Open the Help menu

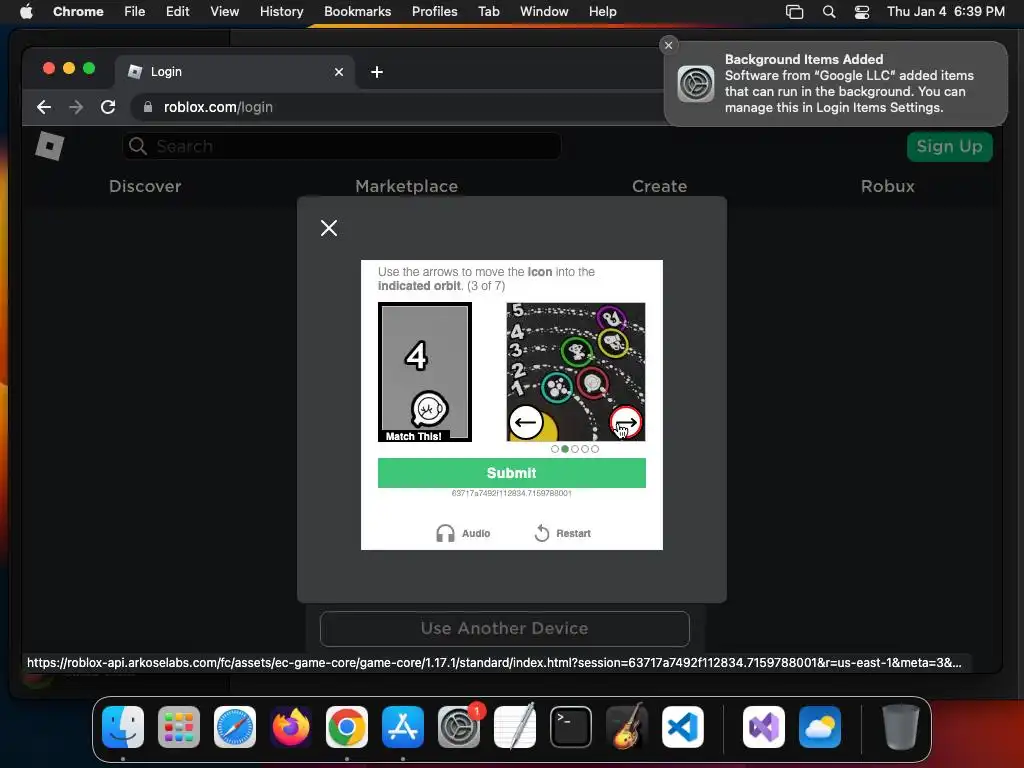[x=602, y=11]
